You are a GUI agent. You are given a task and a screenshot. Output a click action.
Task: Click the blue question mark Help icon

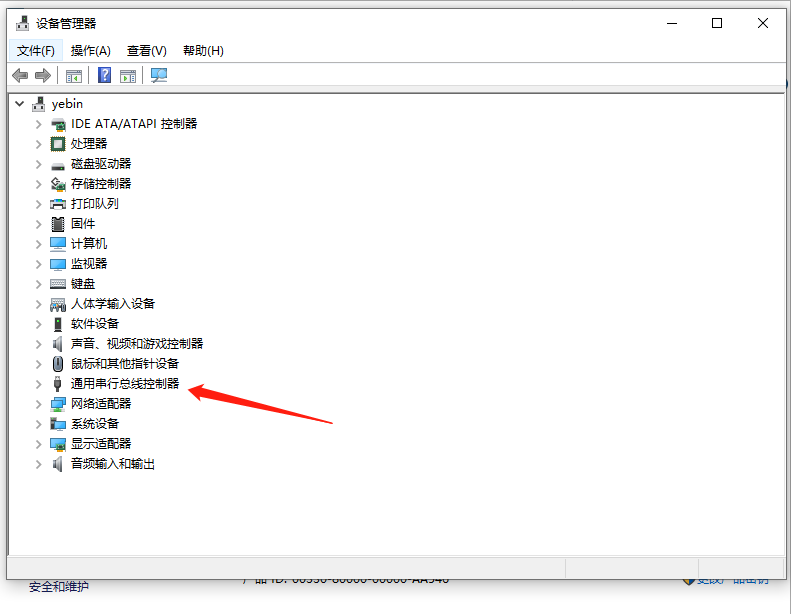pyautogui.click(x=104, y=76)
